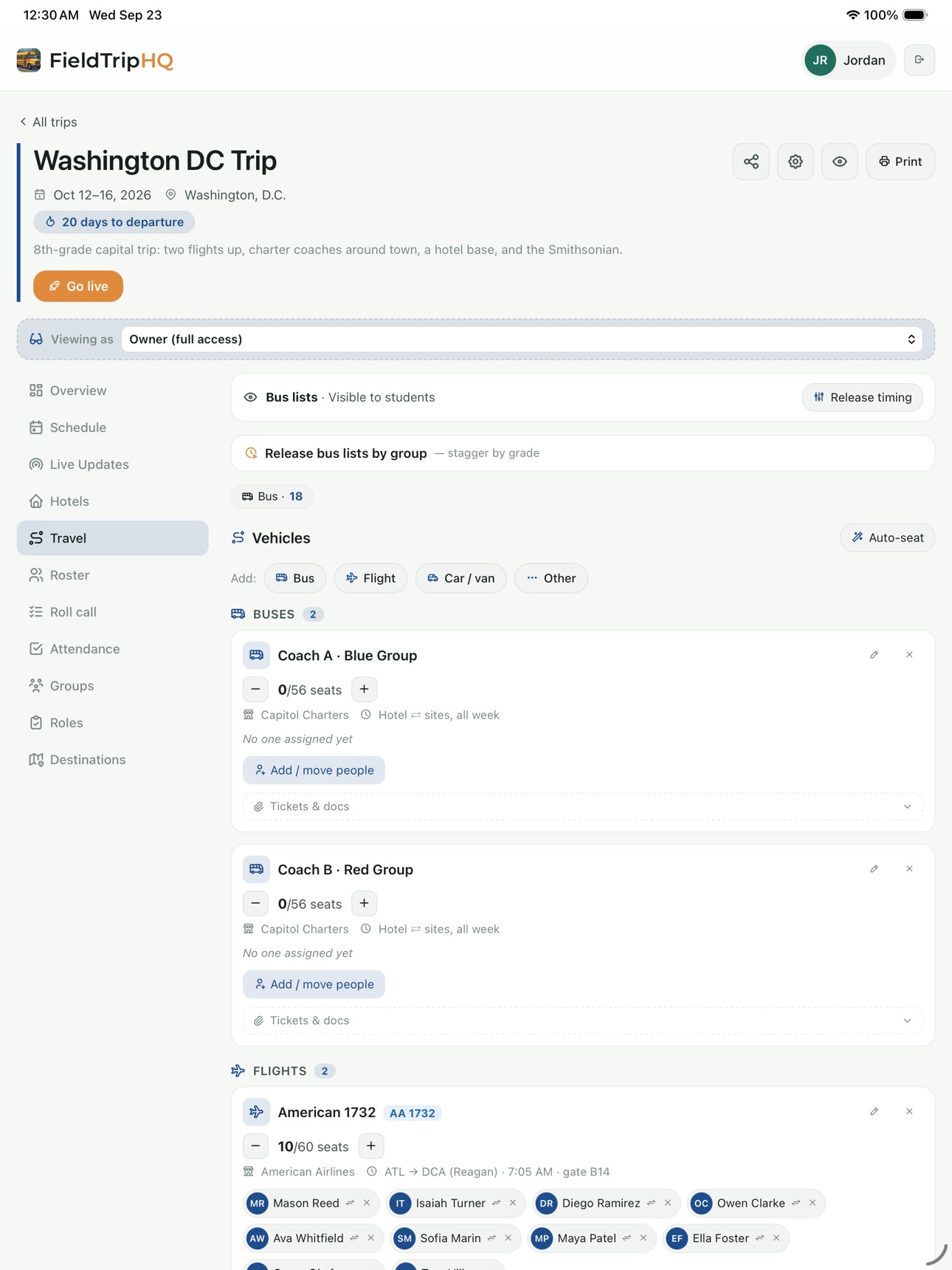Move Ella Foster swap icon
Image resolution: width=952 pixels, height=1270 pixels.
click(760, 1238)
